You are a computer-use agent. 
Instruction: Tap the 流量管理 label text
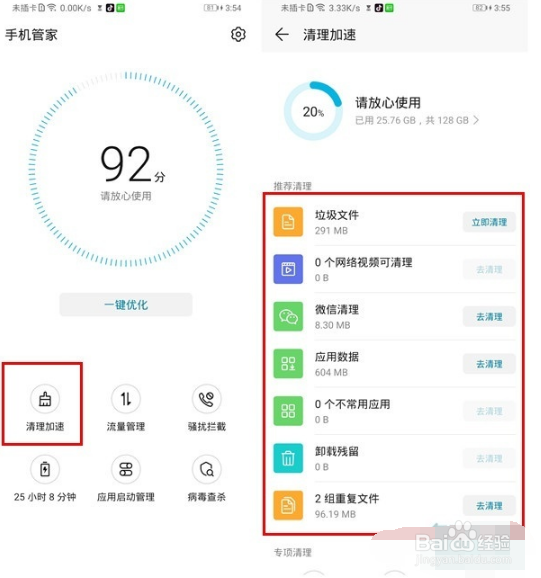coord(126,426)
